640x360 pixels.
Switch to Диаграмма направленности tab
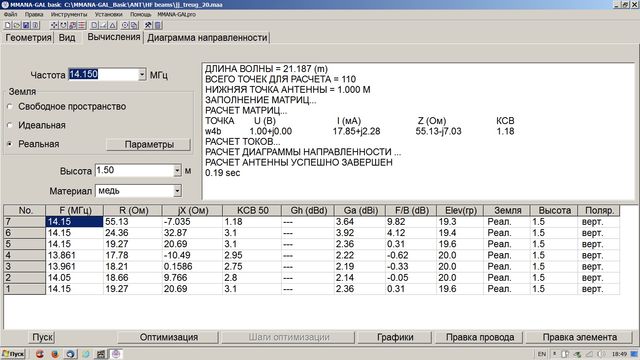pos(207,38)
